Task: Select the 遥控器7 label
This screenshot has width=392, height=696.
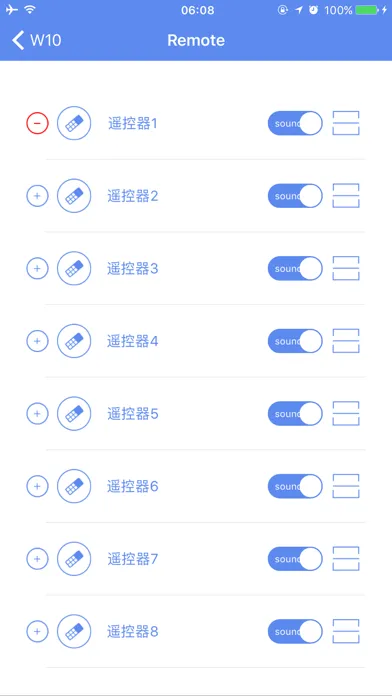Action: tap(133, 559)
